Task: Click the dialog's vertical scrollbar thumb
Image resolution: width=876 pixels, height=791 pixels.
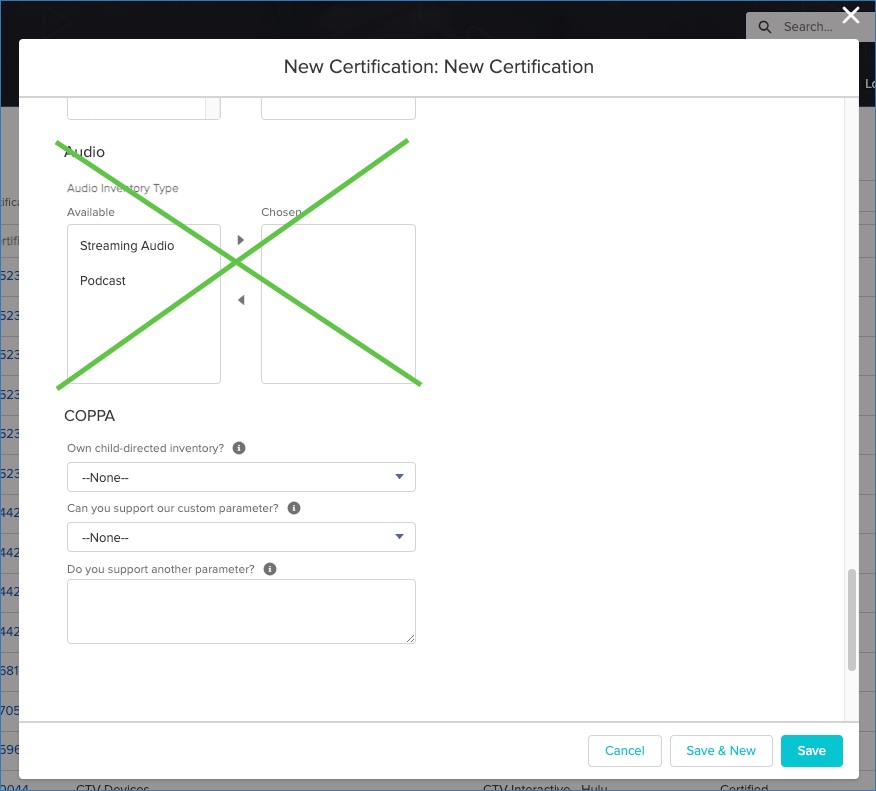Action: click(852, 619)
